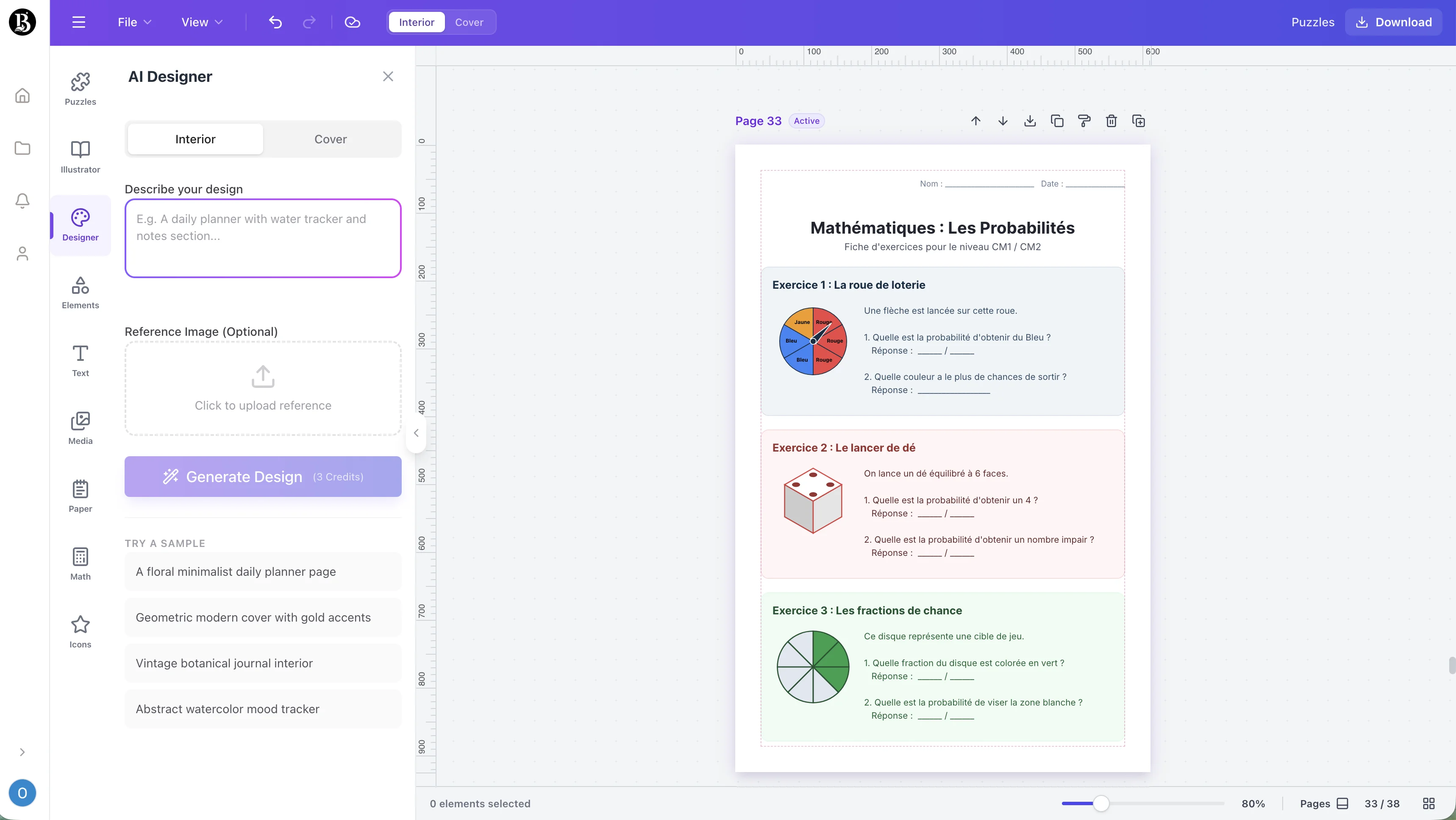Viewport: 1456px width, 820px height.
Task: Choose sample Abstract watercolor mood tracker
Action: coord(263,709)
